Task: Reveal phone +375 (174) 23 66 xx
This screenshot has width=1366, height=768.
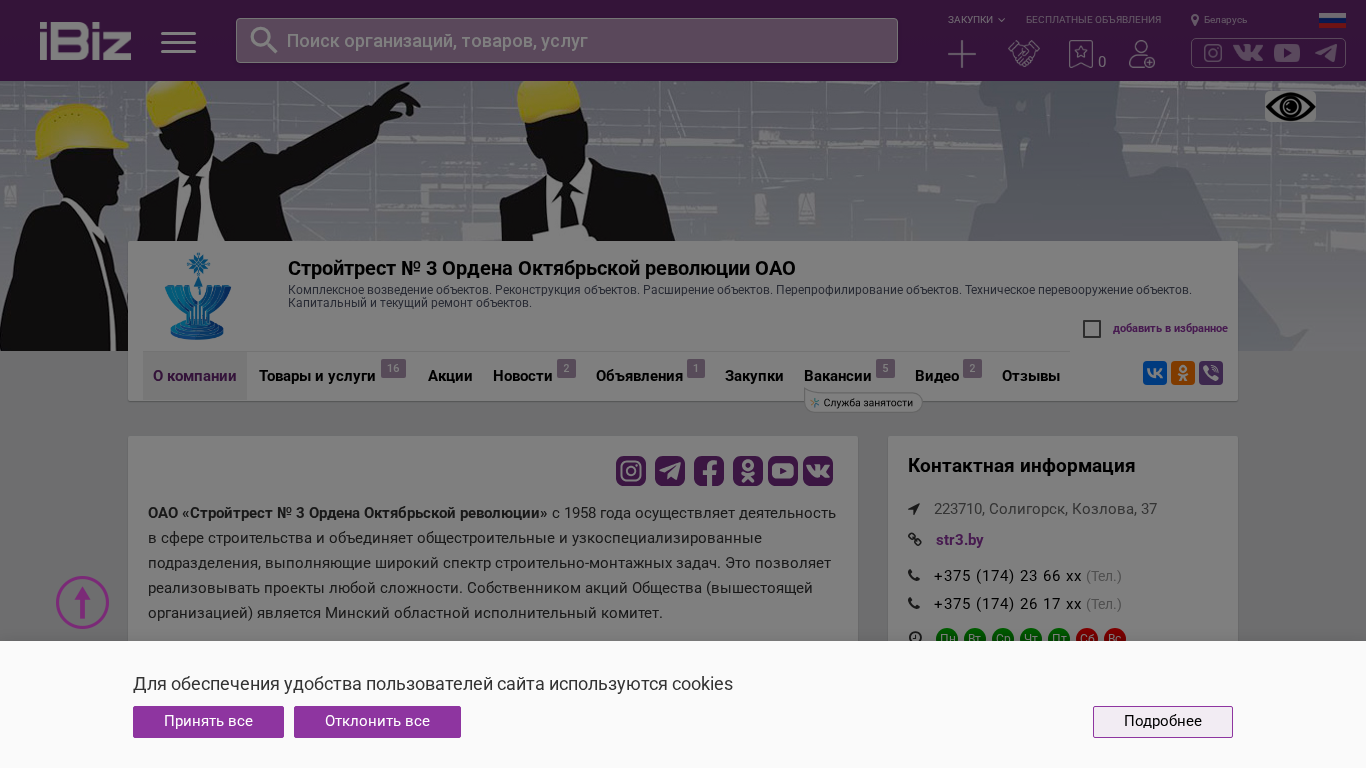Action: click(1008, 576)
